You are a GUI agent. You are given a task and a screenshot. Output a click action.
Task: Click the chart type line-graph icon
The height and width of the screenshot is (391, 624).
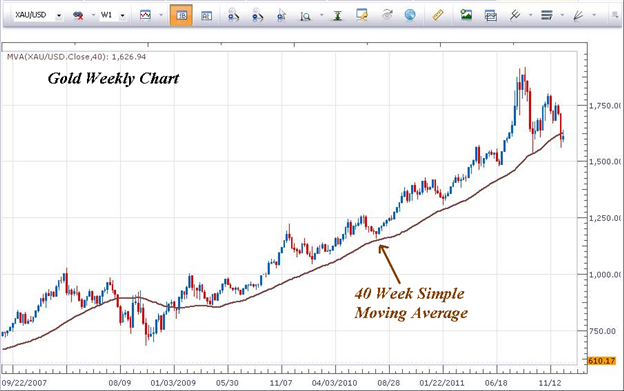145,16
